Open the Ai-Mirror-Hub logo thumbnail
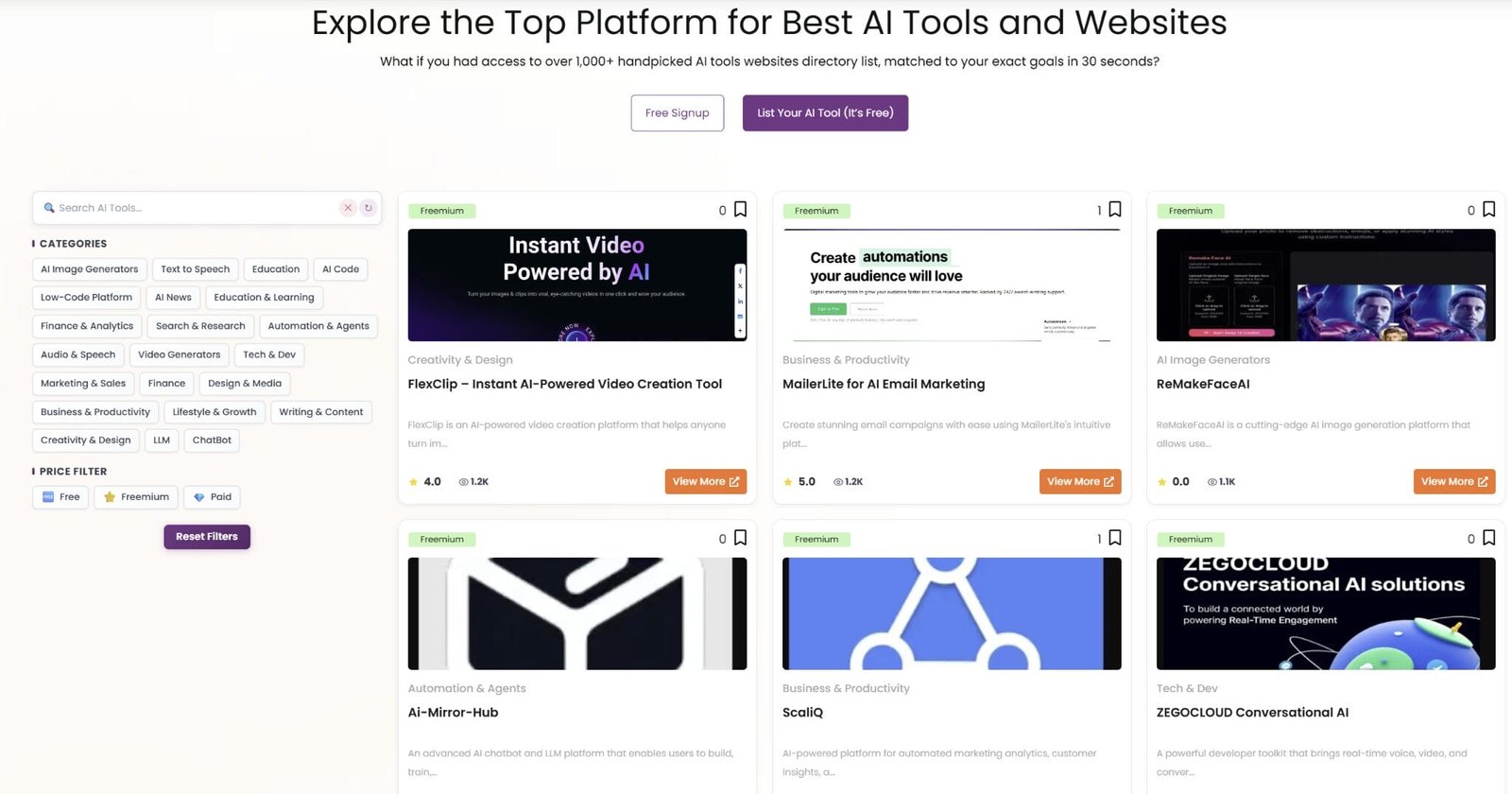 [x=577, y=613]
